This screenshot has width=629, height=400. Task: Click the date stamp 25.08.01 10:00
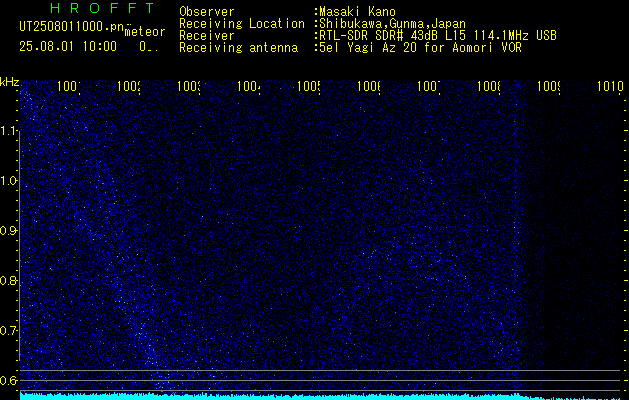tap(68, 47)
